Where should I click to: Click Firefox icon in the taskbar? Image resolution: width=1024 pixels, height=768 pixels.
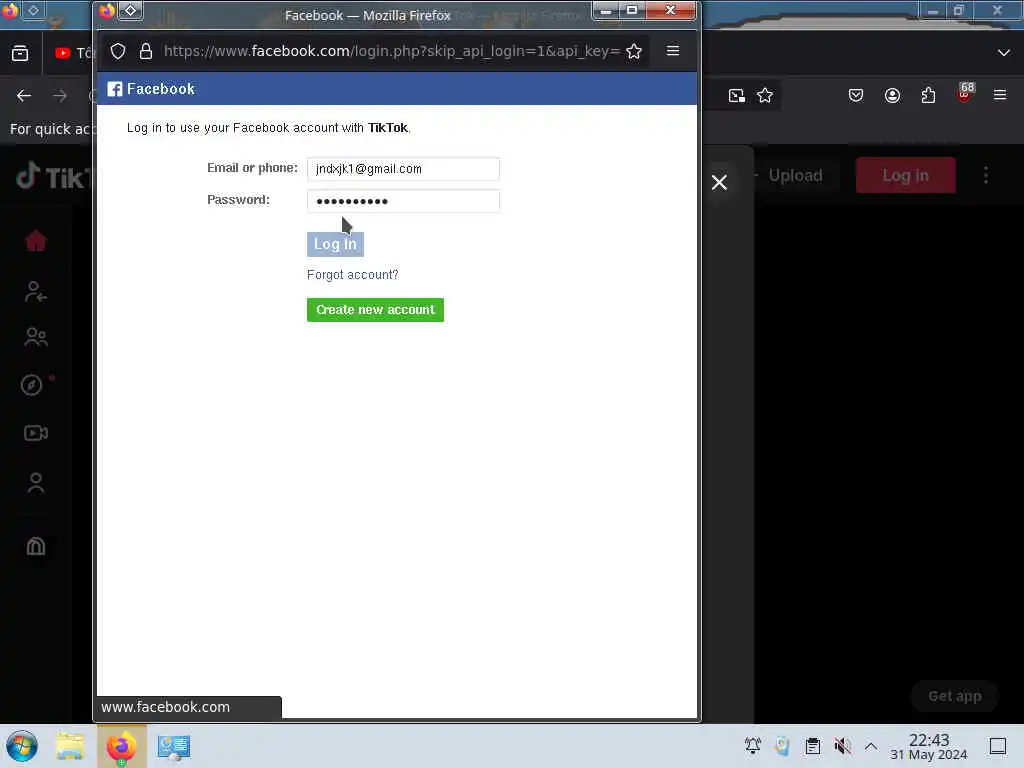121,746
